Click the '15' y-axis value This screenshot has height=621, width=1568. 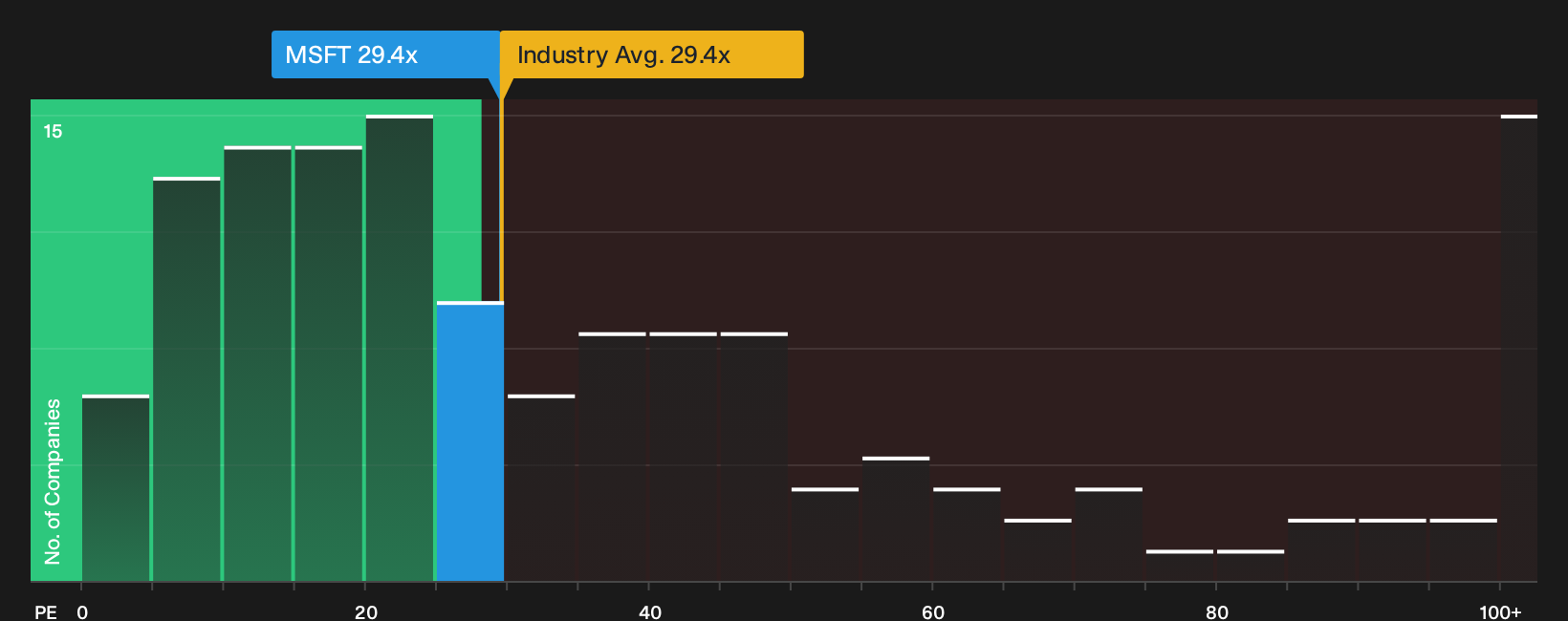53,131
